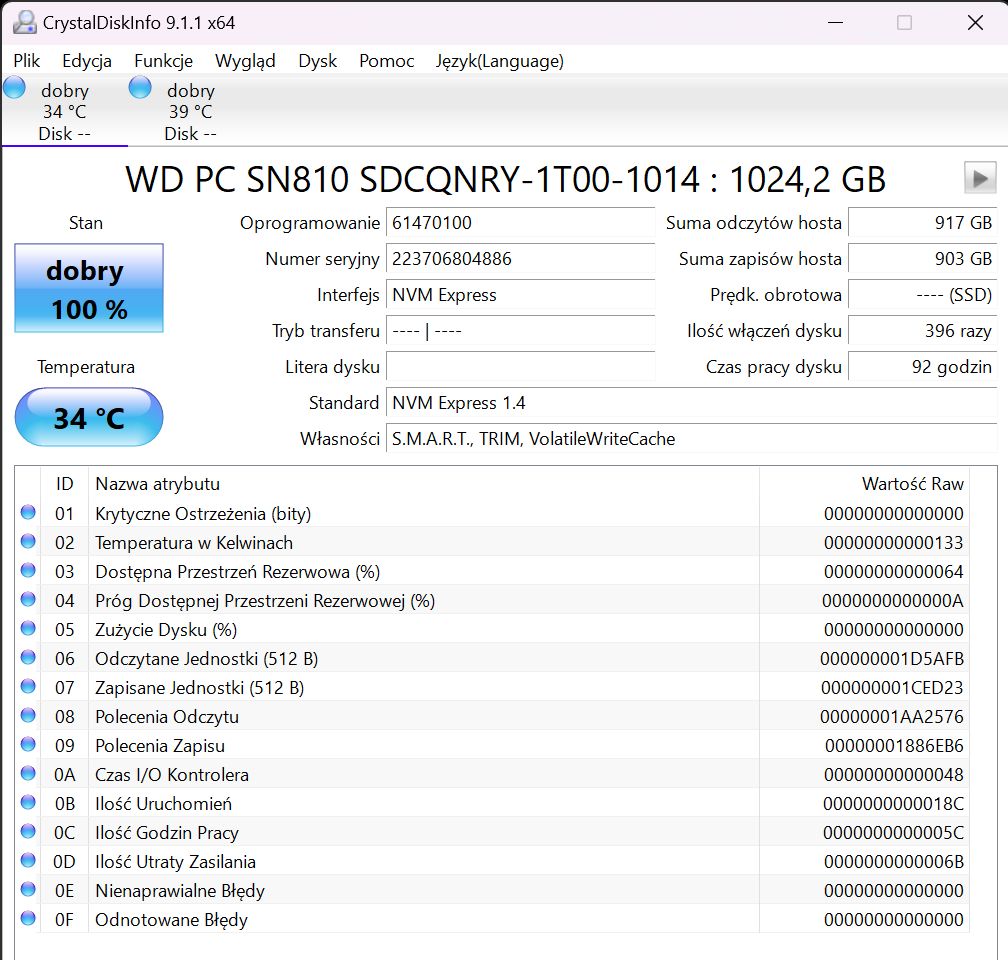Click status orb for attribute 04 Próg Dostępnej Przestrzeni
1008x960 pixels.
tap(28, 599)
